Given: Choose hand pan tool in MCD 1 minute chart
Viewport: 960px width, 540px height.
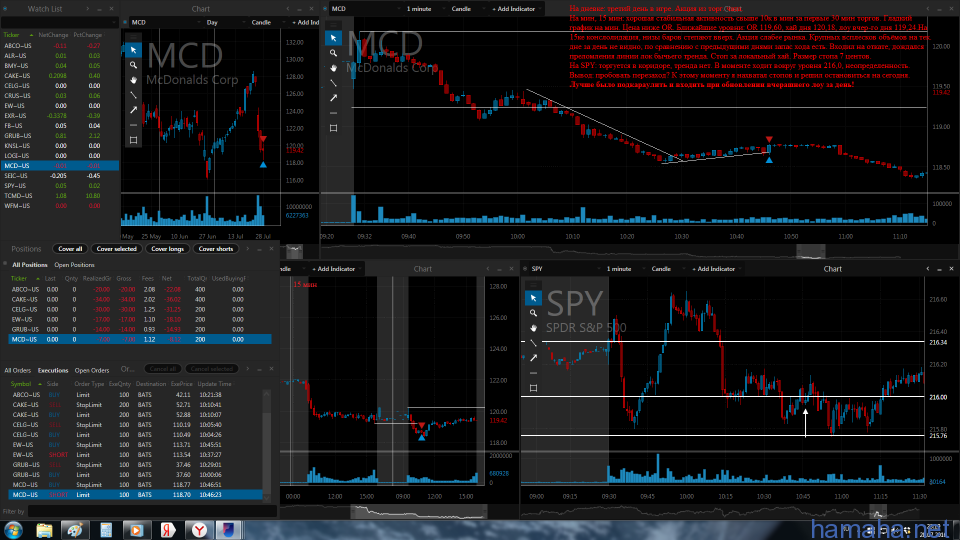Looking at the screenshot, I should click(333, 68).
